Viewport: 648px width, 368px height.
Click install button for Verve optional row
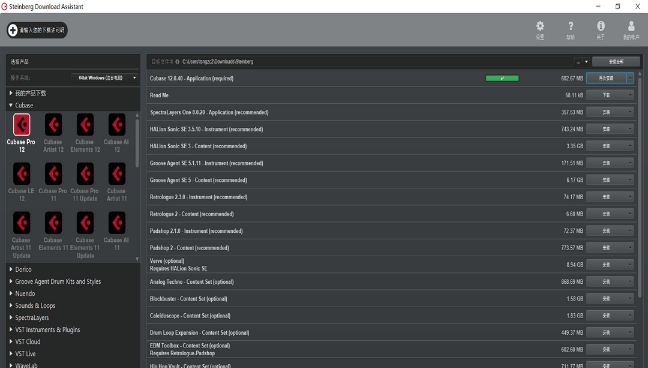pos(606,265)
